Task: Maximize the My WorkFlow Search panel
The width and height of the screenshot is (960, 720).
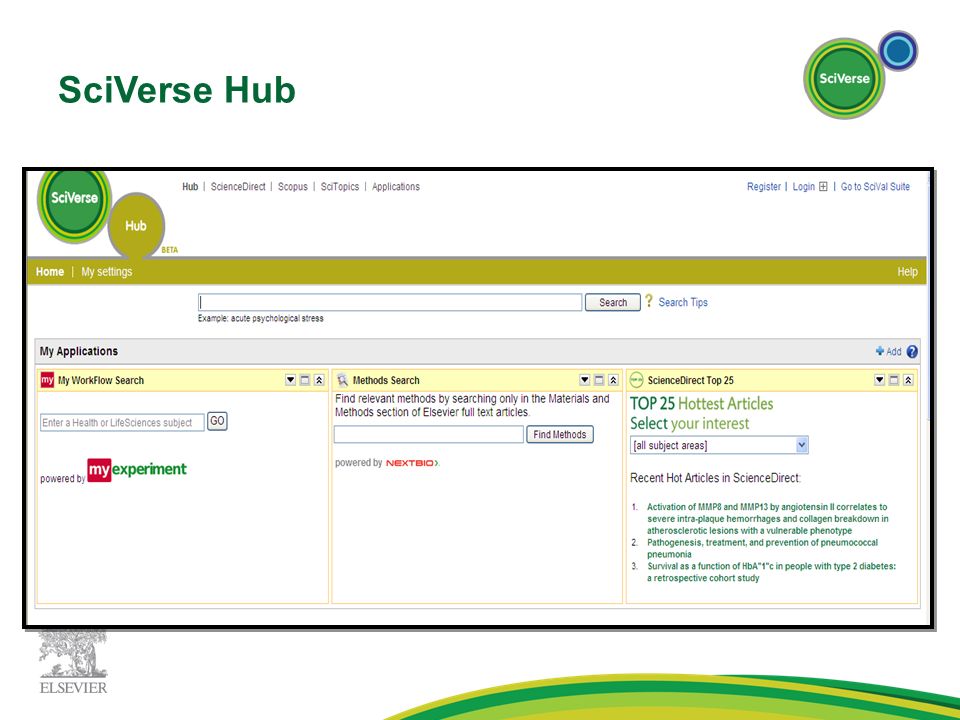Action: click(x=305, y=380)
